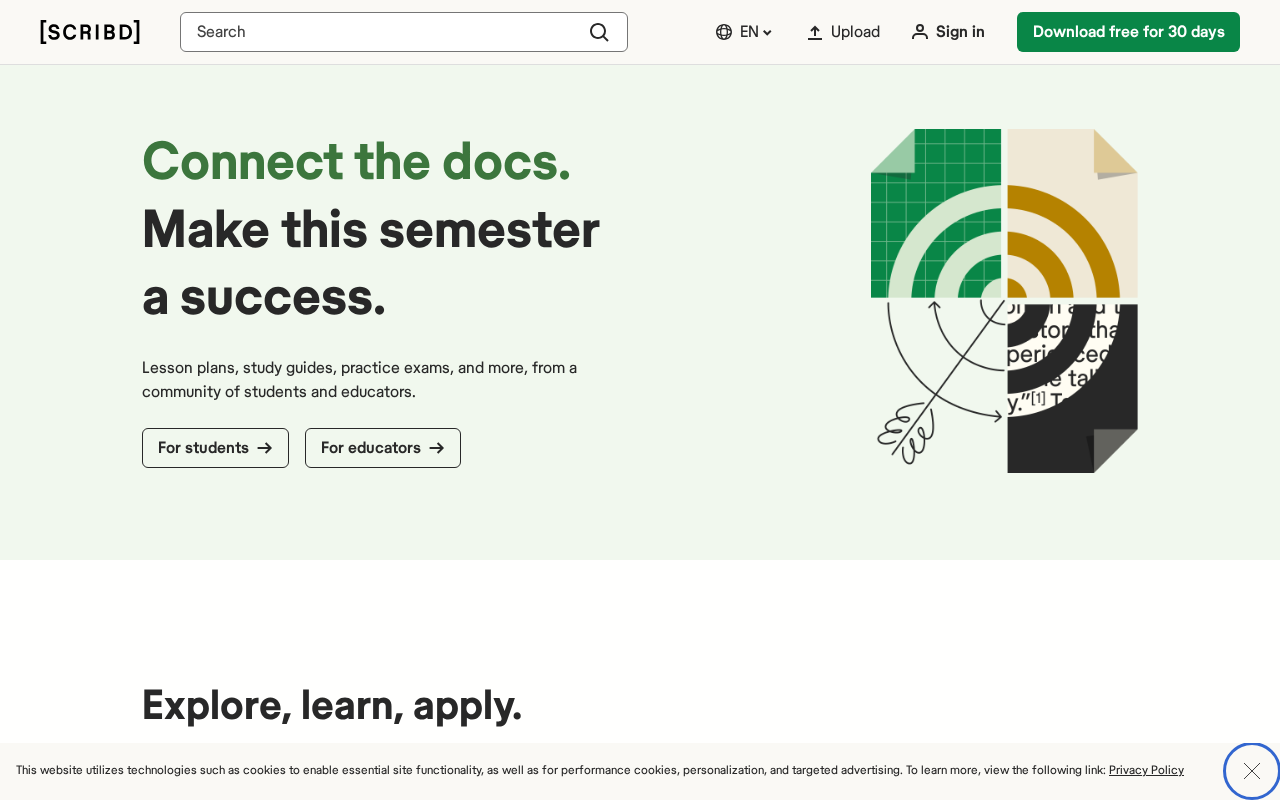Click the target and arrow documents illustration
Viewport: 1280px width, 800px height.
pyautogui.click(x=1004, y=300)
